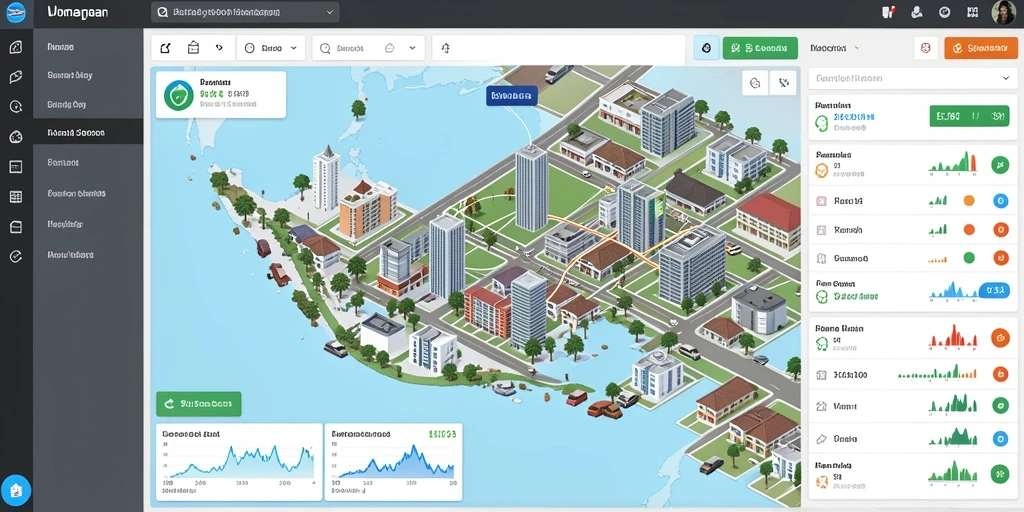The width and height of the screenshot is (1024, 512).
Task: Click the upward arrow icon in the wide toolbar field
Action: tap(446, 48)
